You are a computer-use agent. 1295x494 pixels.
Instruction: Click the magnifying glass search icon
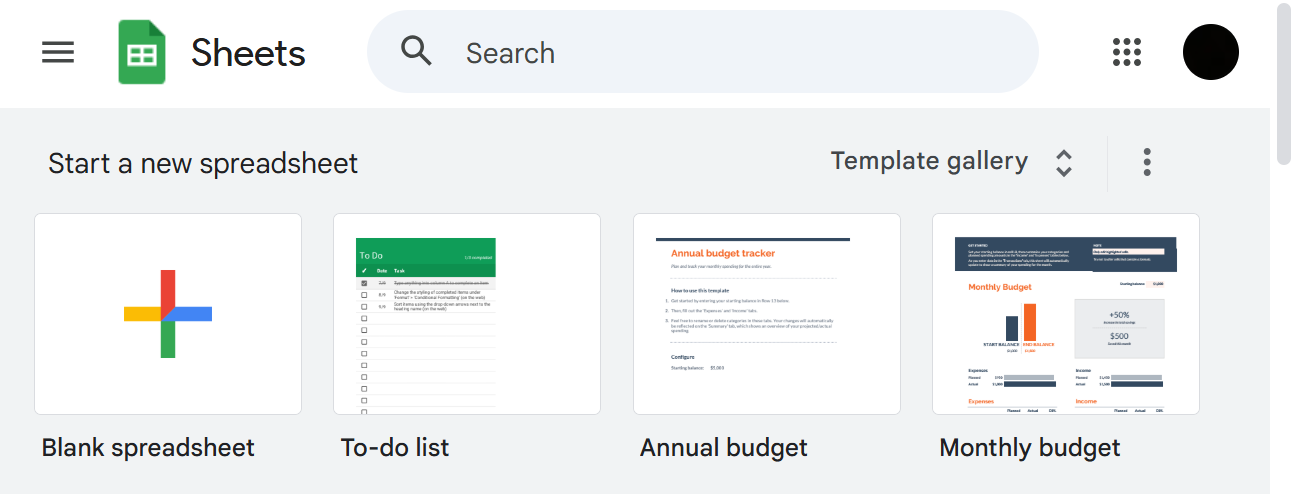(416, 51)
